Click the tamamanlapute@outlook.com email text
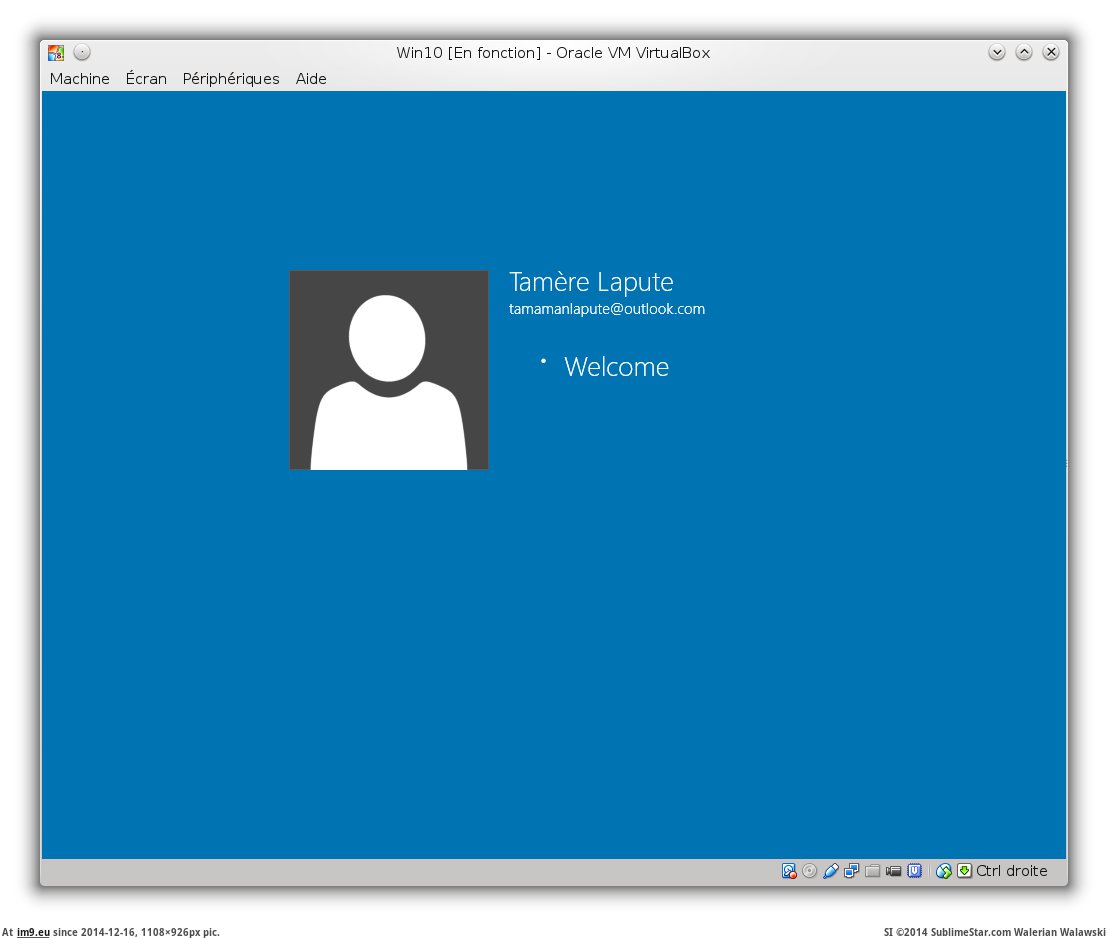Viewport: 1108px width, 938px height. point(607,309)
